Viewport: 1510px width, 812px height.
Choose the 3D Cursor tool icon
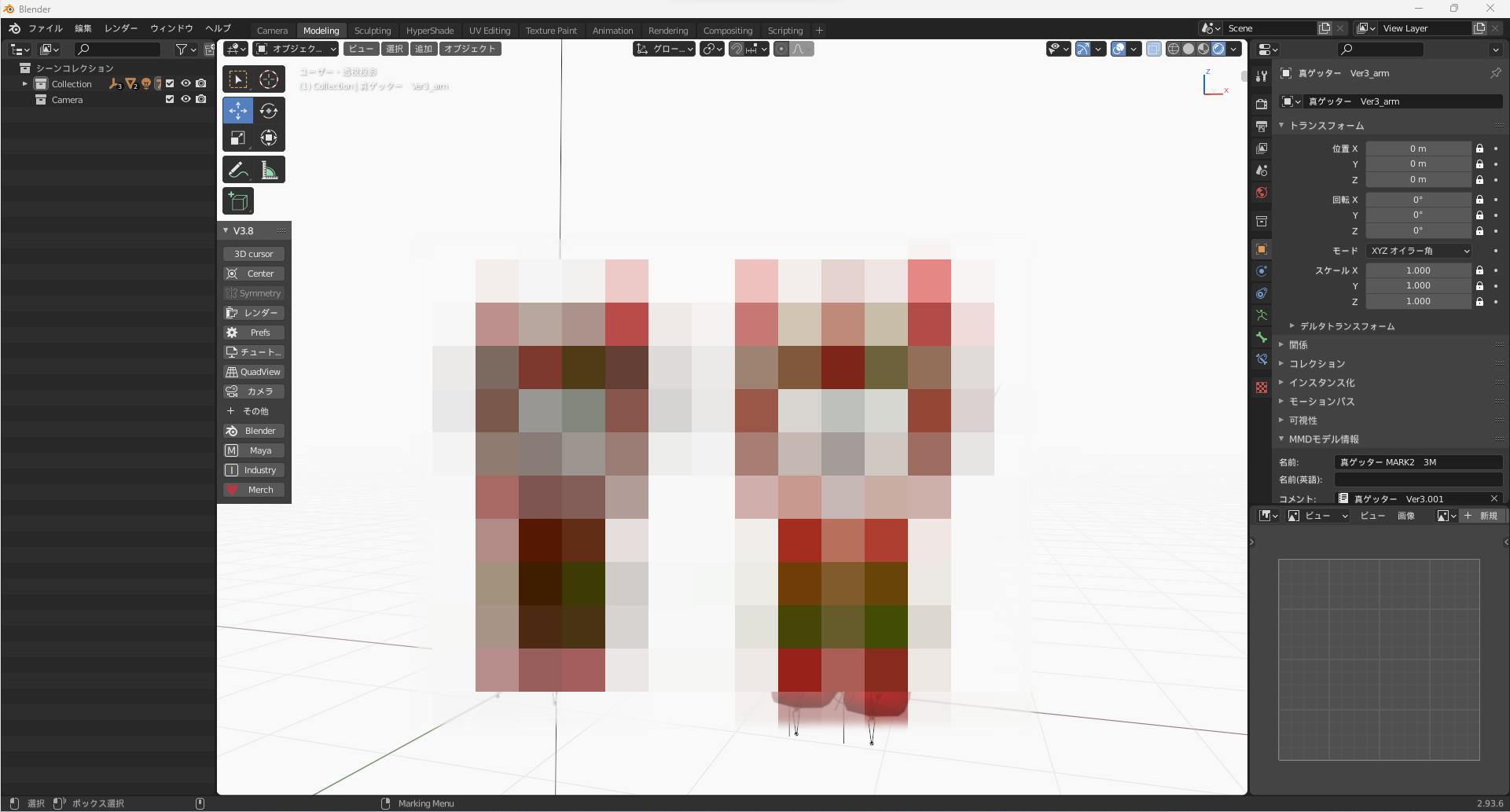tap(269, 79)
